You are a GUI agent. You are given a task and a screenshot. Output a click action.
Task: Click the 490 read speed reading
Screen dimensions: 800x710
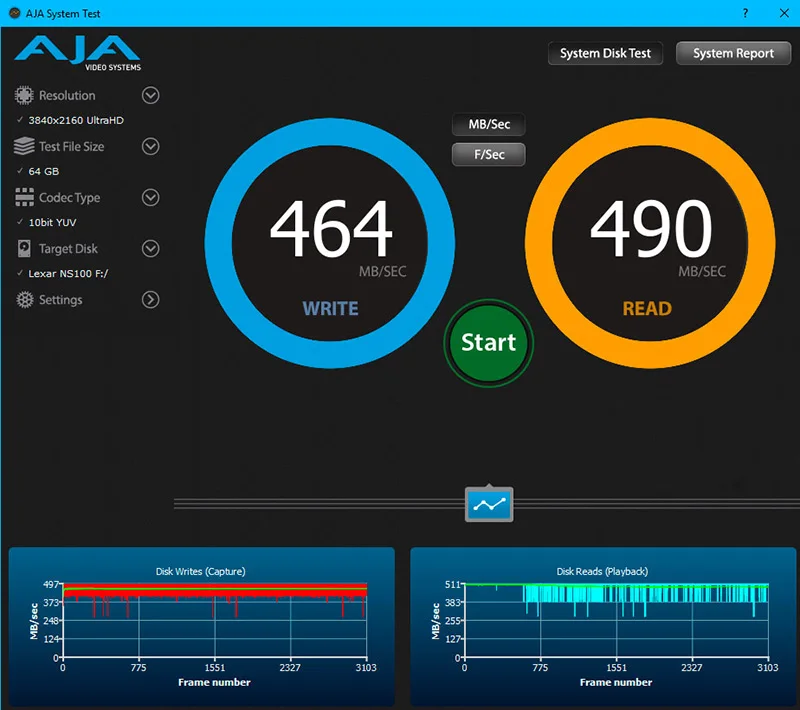coord(651,228)
